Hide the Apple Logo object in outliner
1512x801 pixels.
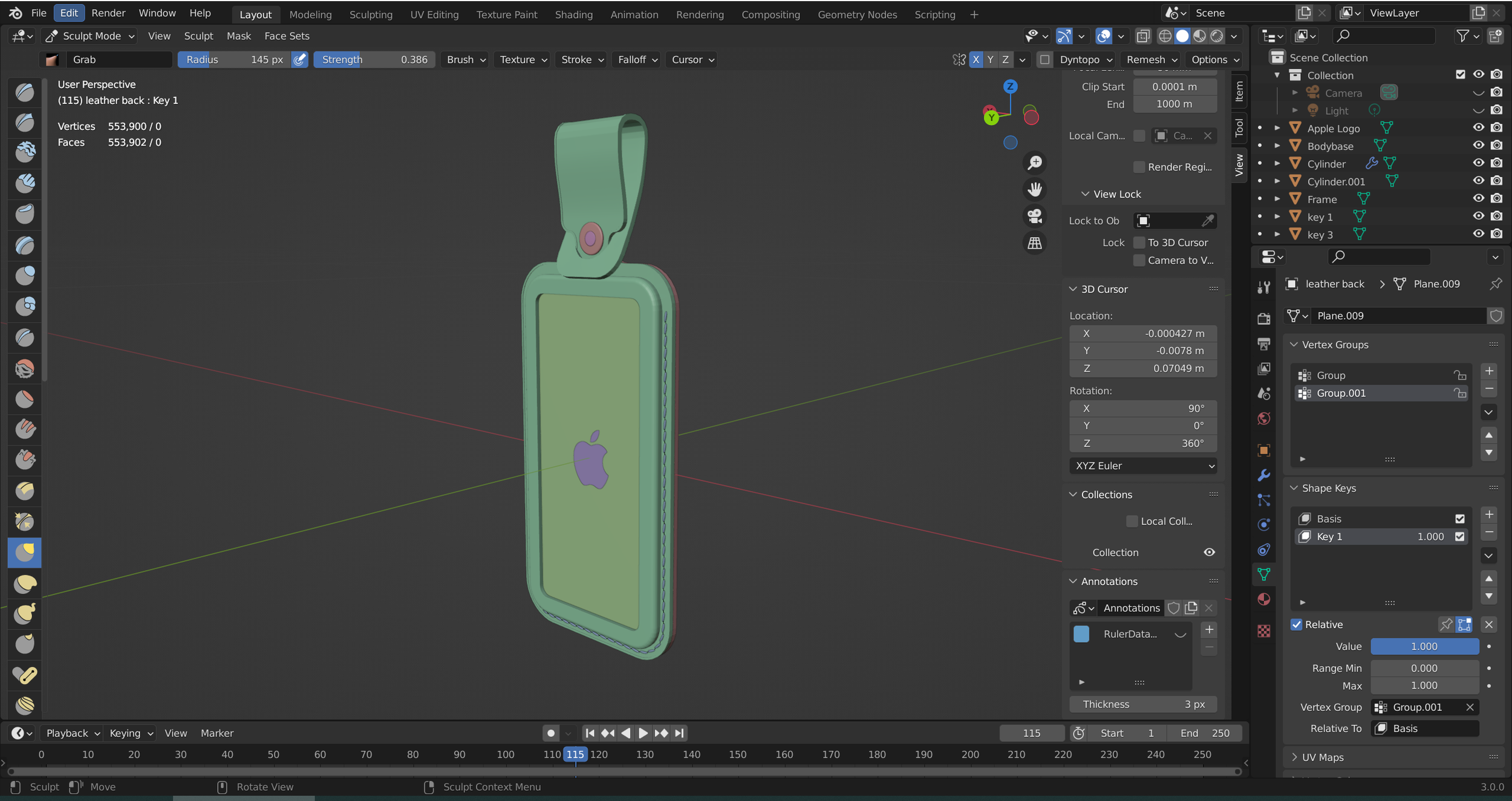[x=1478, y=128]
